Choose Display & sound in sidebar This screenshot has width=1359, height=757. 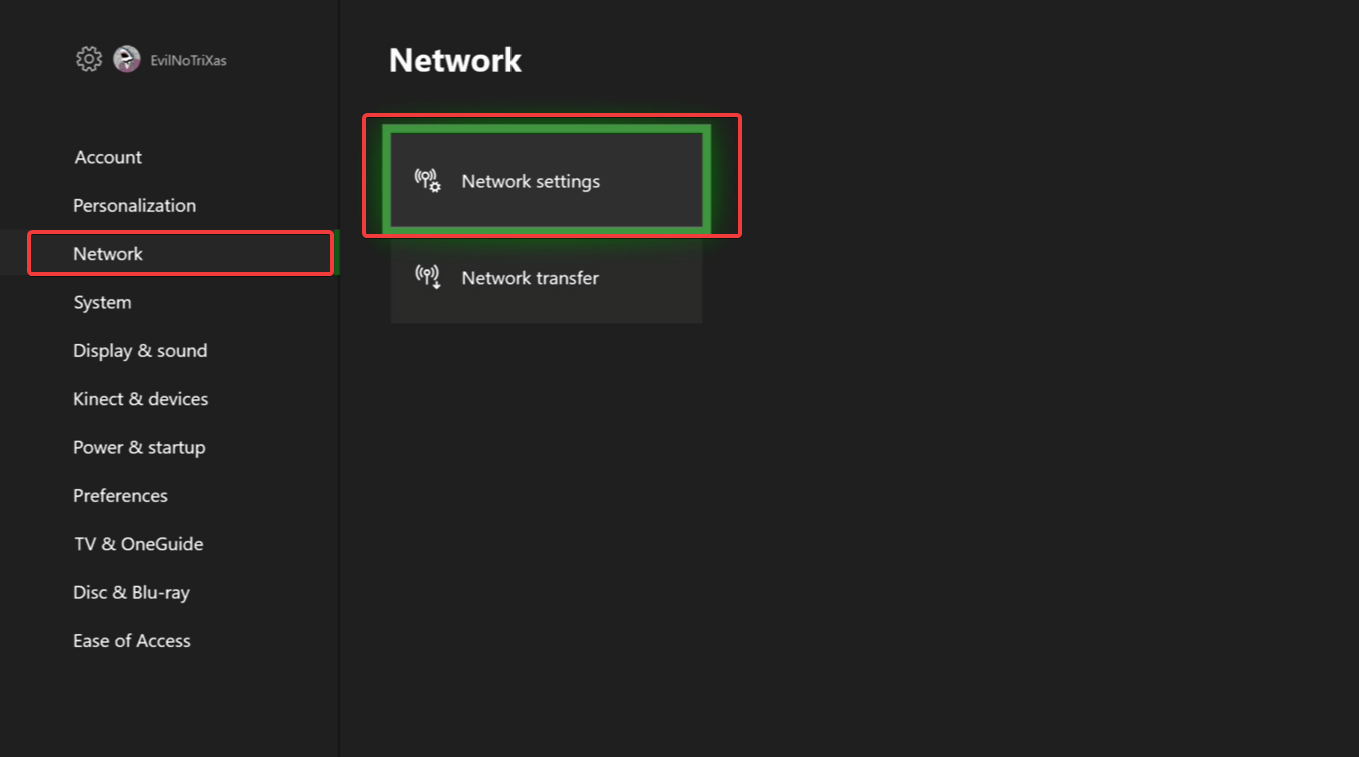tap(140, 350)
